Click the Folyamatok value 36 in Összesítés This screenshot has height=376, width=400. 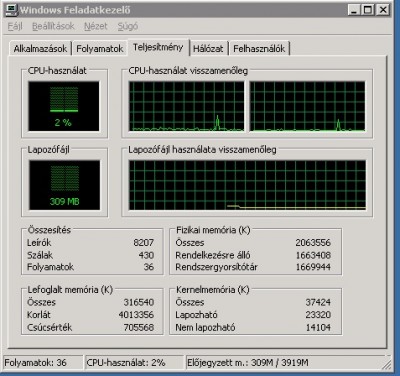[x=149, y=267]
